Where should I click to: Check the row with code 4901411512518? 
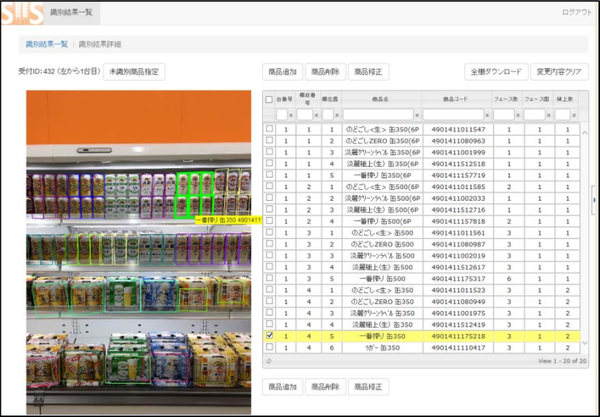coord(269,163)
